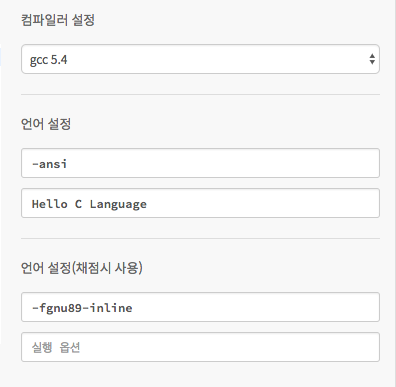The height and width of the screenshot is (387, 396).
Task: Place cursor on word 'Hello' in field
Action: pyautogui.click(x=49, y=204)
